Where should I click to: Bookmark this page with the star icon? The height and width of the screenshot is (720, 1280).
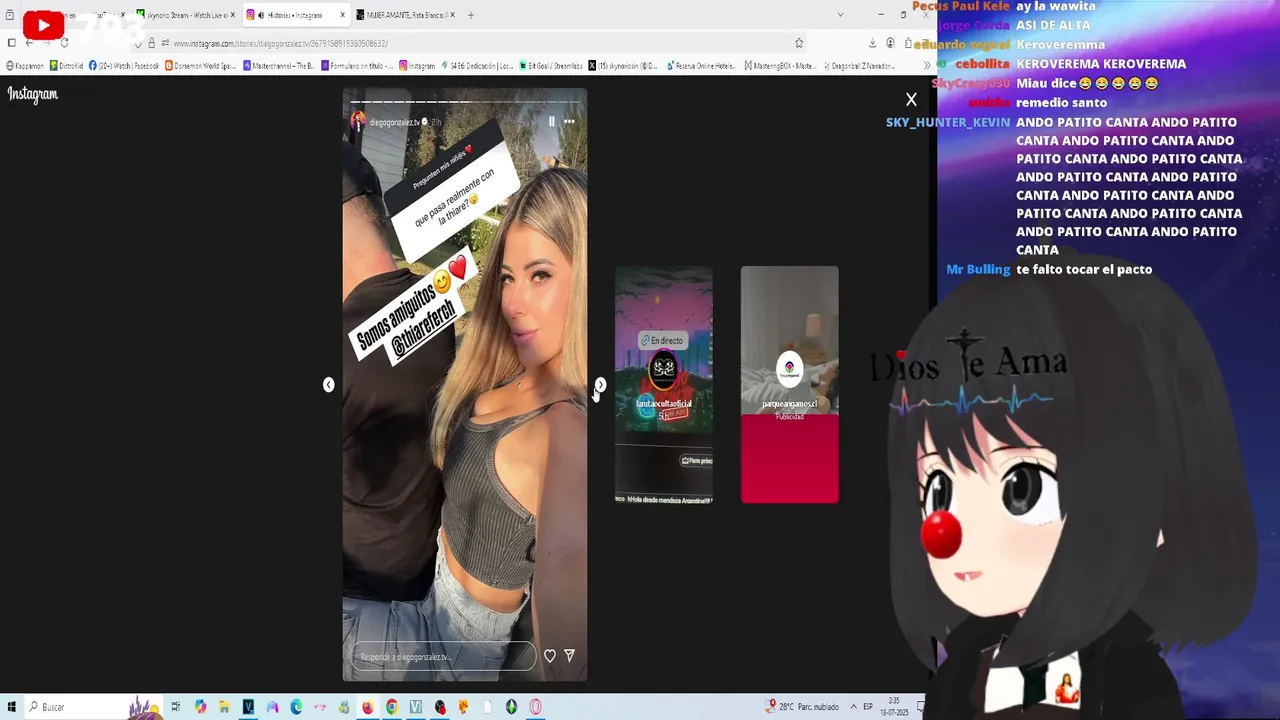[x=799, y=43]
